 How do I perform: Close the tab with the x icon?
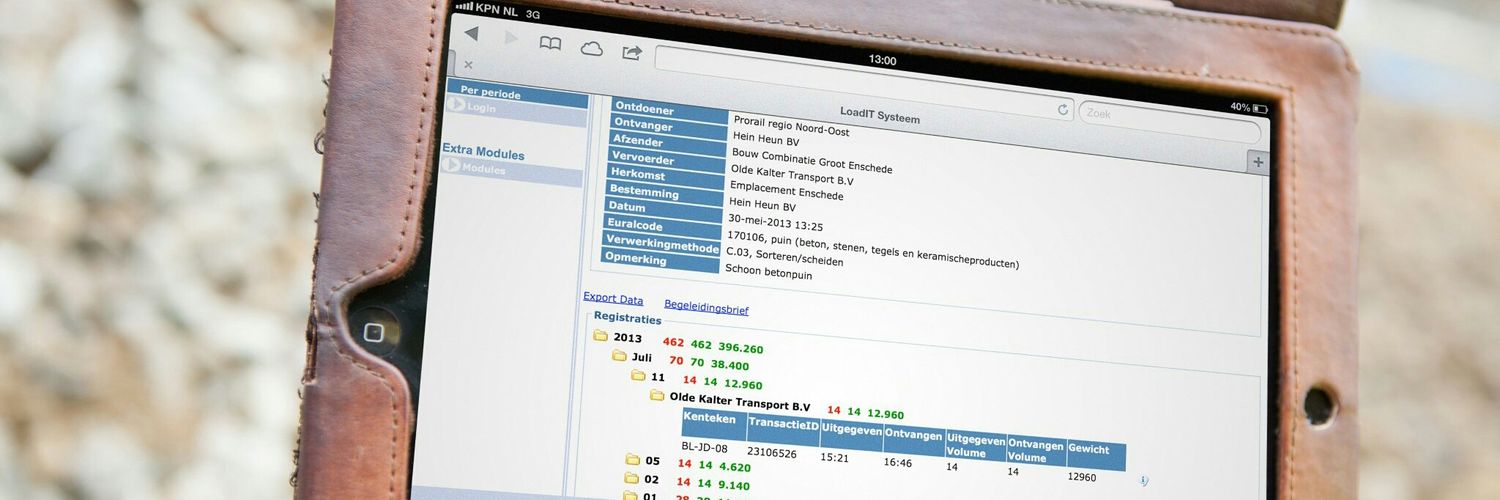(x=468, y=65)
